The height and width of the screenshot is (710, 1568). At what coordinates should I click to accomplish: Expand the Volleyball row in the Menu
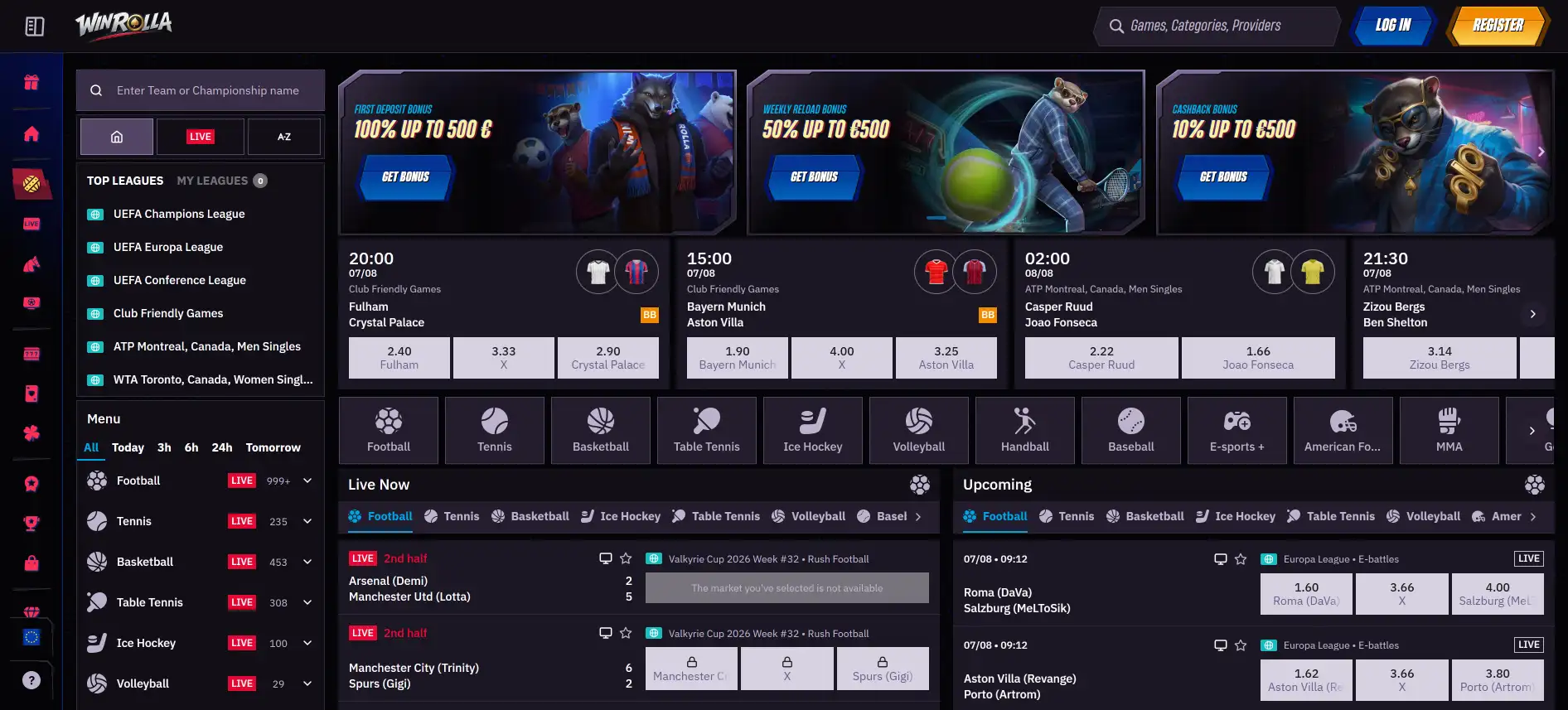tap(307, 683)
